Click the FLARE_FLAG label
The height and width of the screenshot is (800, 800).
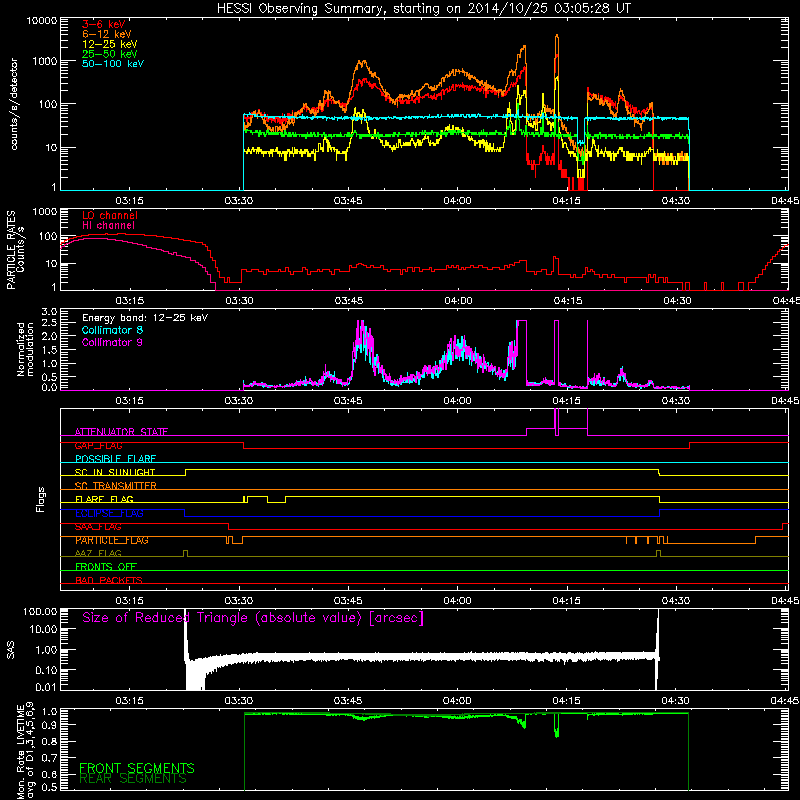104,499
